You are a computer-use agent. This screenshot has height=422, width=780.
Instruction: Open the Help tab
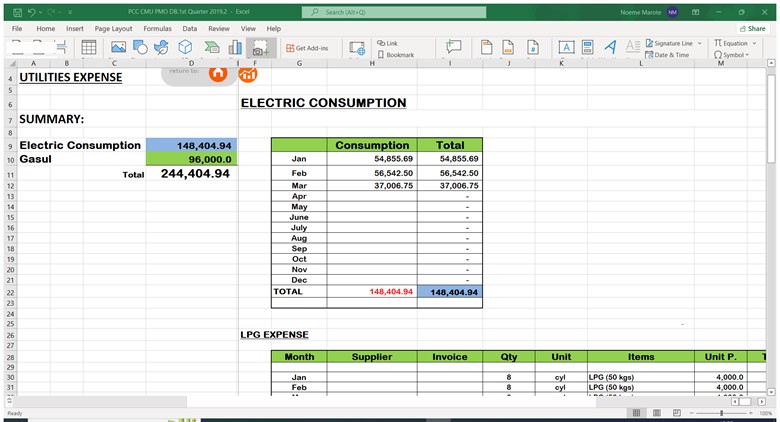[x=274, y=28]
